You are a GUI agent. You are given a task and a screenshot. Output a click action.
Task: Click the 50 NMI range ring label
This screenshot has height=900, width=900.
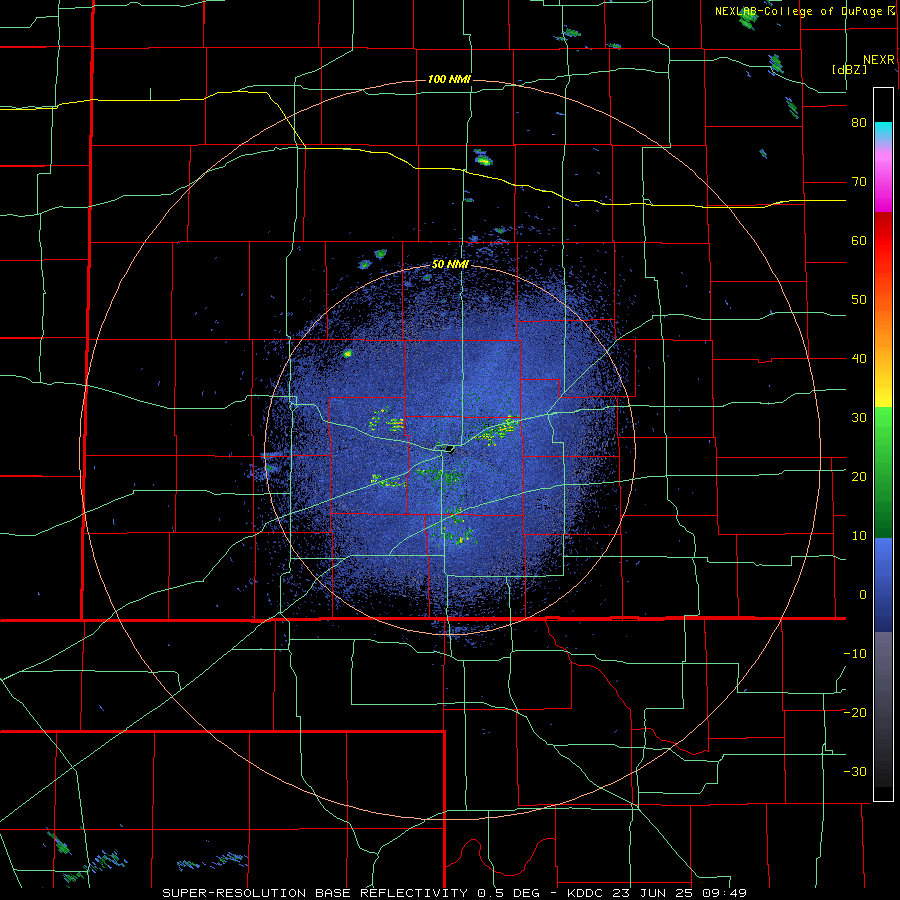coord(451,265)
